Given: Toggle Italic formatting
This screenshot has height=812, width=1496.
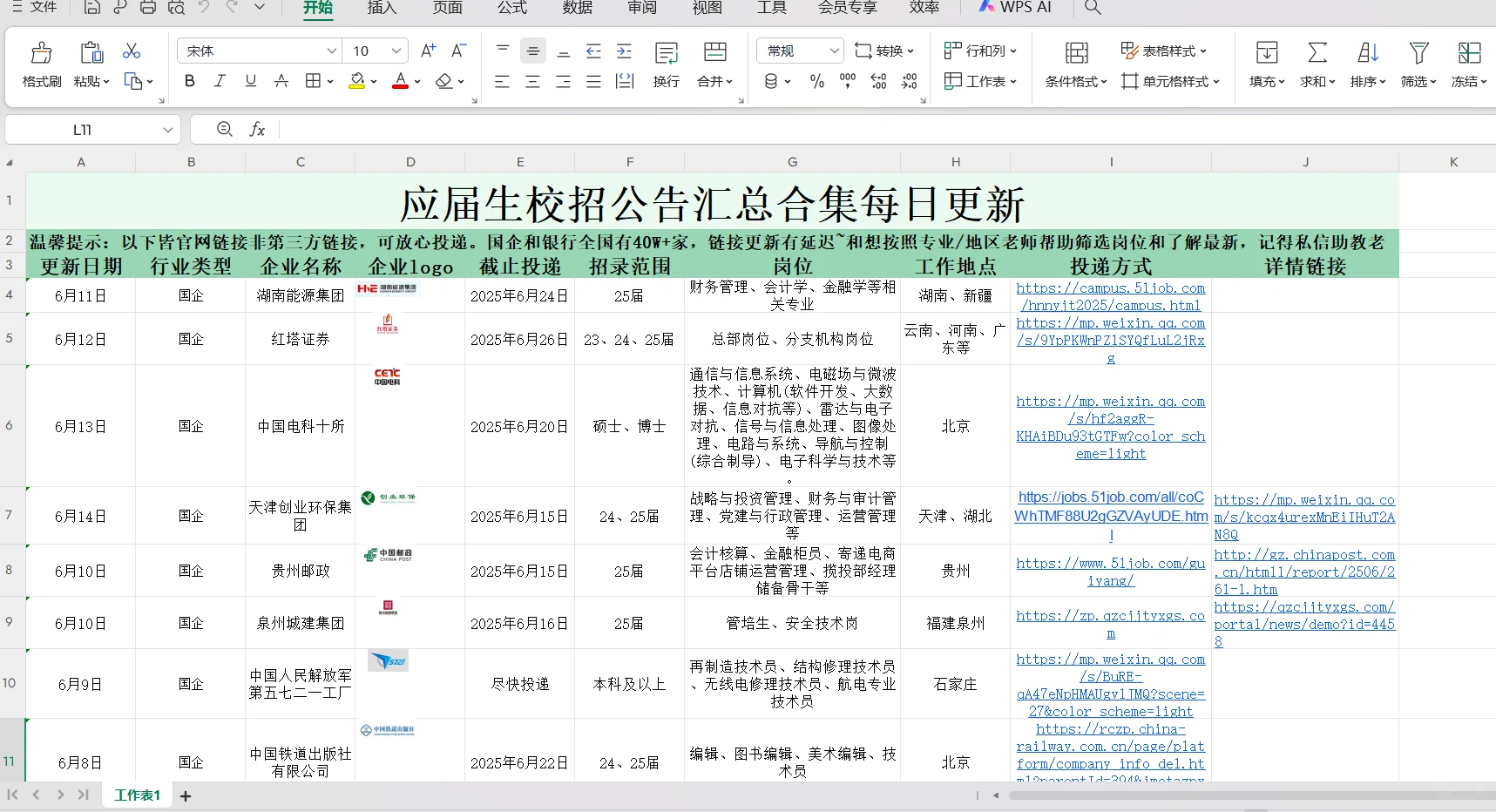Looking at the screenshot, I should pyautogui.click(x=220, y=81).
